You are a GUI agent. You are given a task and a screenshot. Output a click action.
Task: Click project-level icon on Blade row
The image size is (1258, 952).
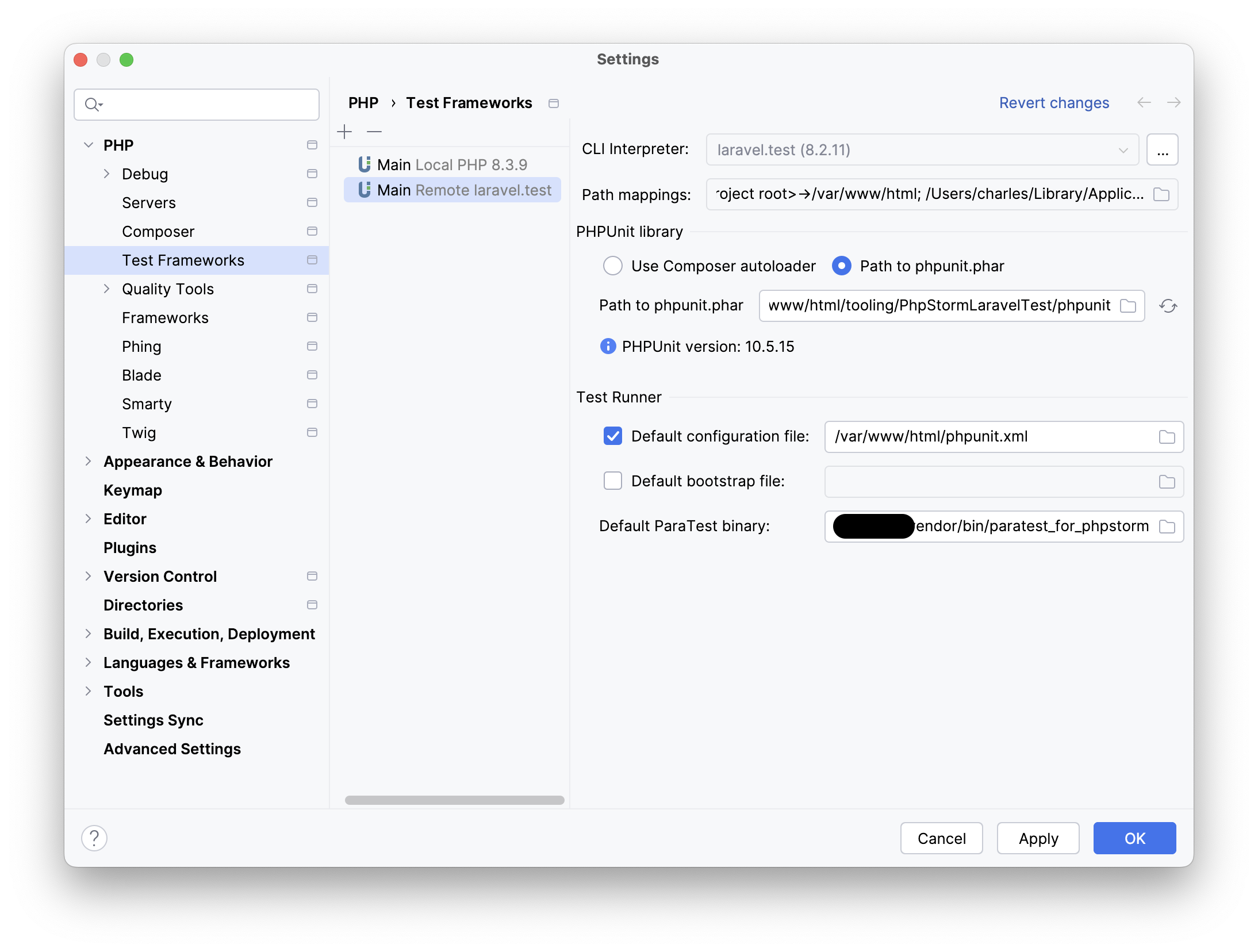pos(312,375)
